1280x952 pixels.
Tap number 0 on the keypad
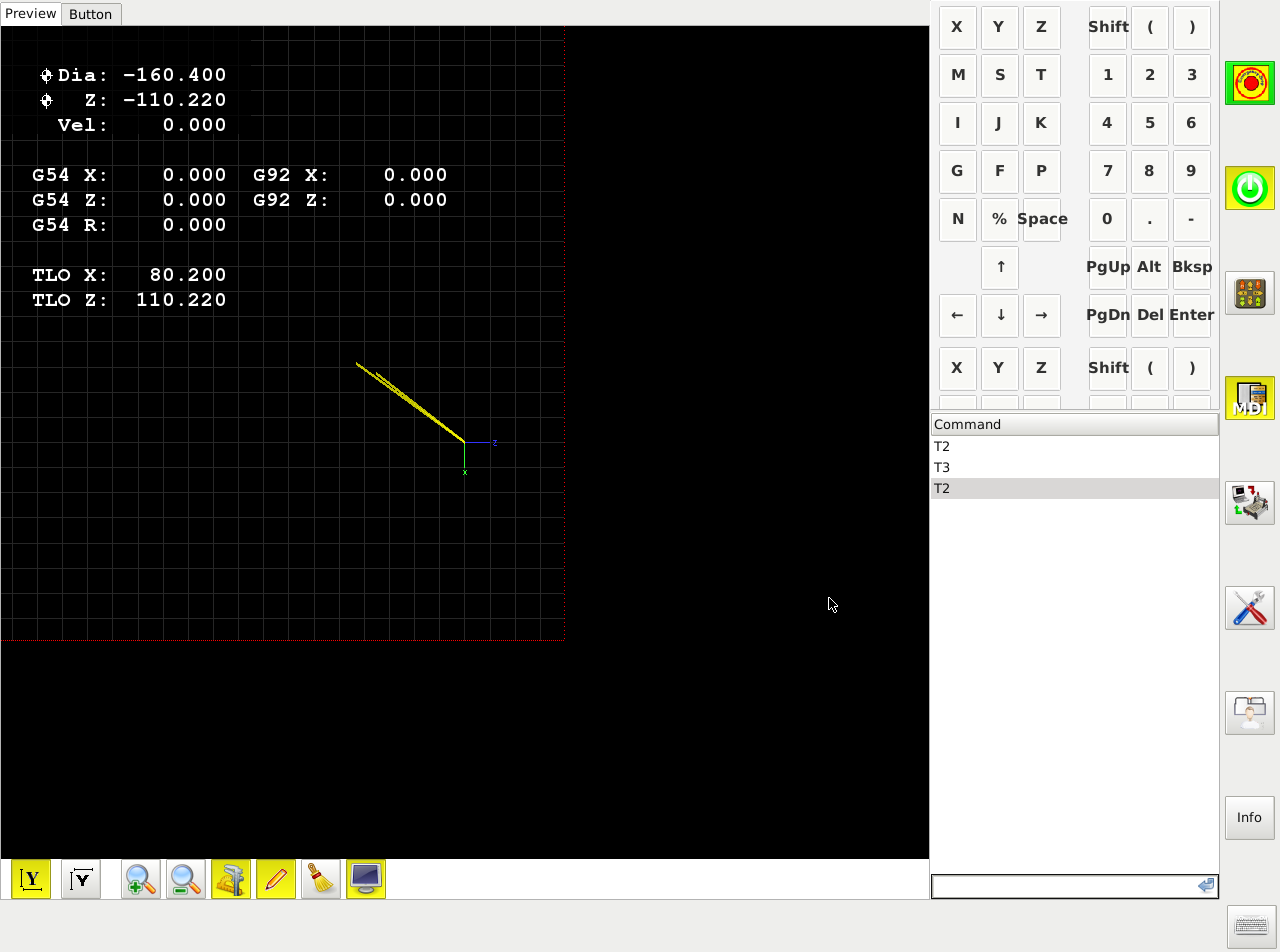click(x=1108, y=219)
